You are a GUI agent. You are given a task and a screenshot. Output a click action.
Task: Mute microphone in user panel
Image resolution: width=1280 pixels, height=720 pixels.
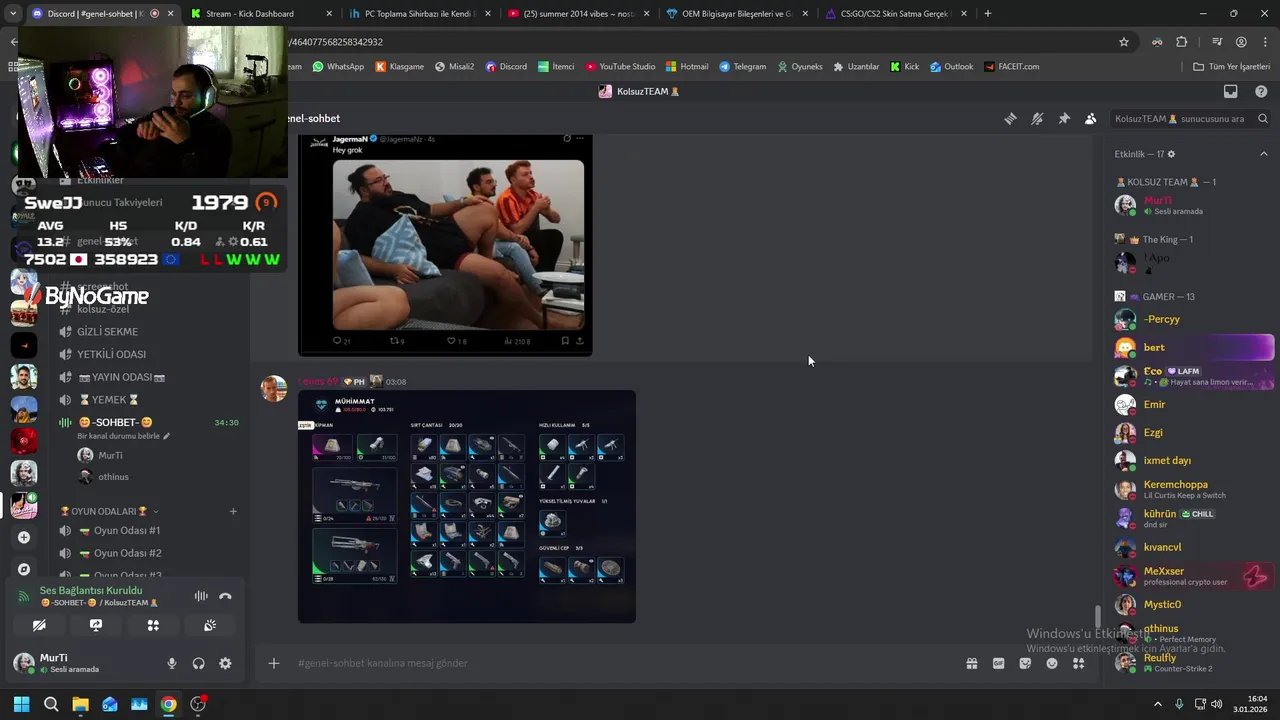click(x=172, y=663)
